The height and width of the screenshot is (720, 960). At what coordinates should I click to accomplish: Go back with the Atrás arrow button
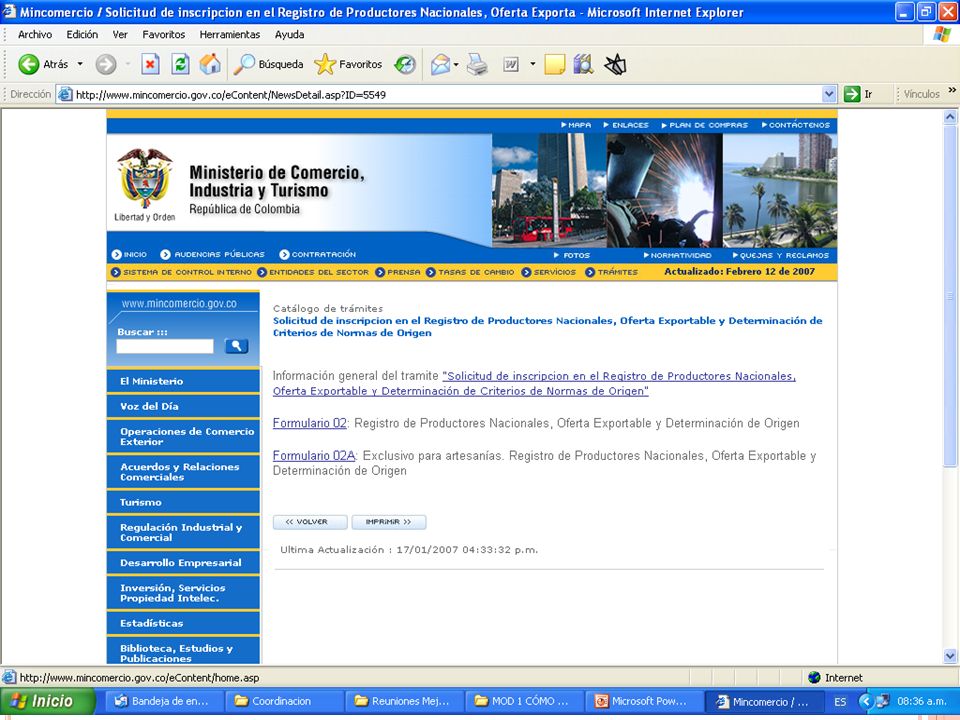43,64
